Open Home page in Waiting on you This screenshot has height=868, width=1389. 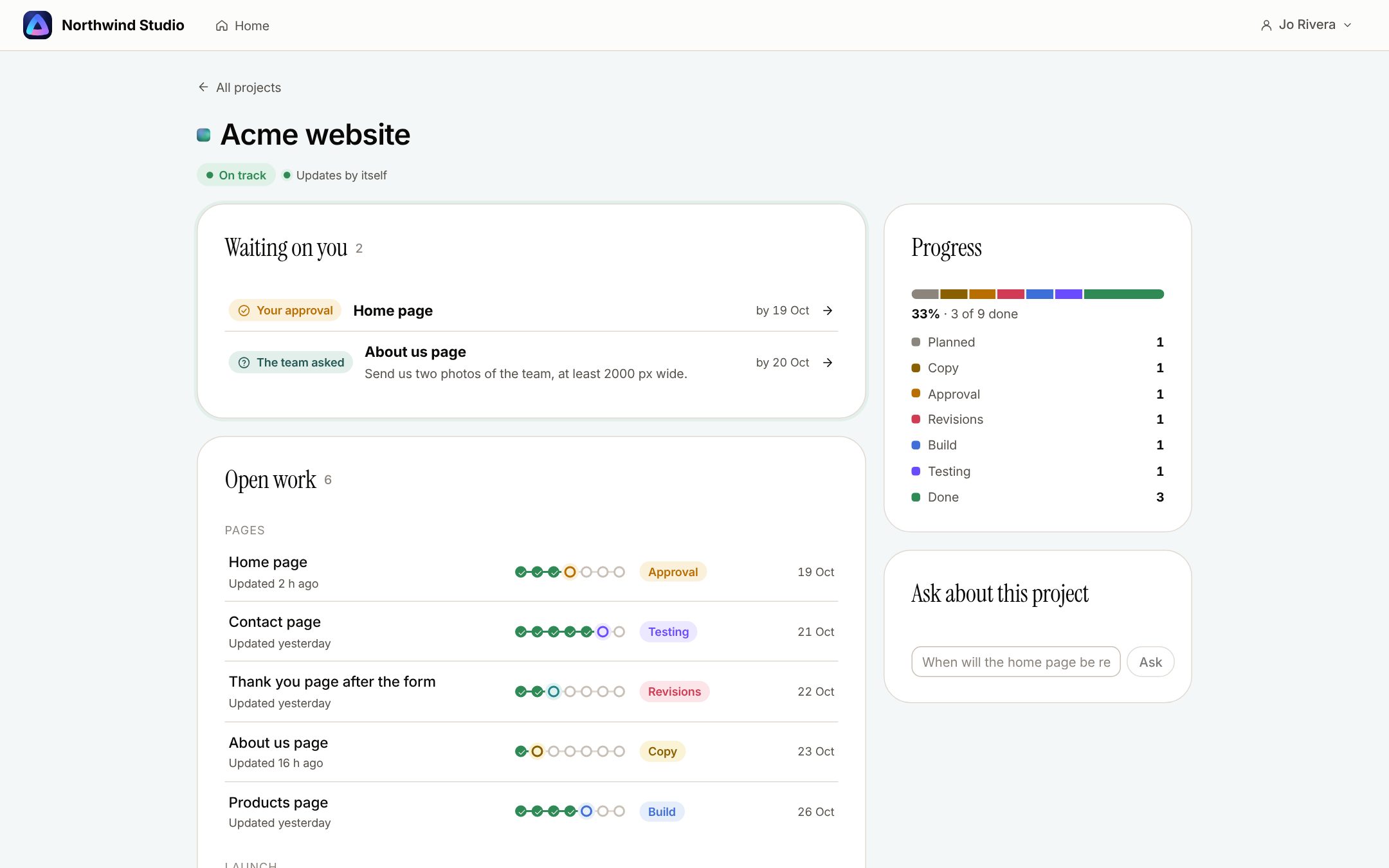pos(531,311)
